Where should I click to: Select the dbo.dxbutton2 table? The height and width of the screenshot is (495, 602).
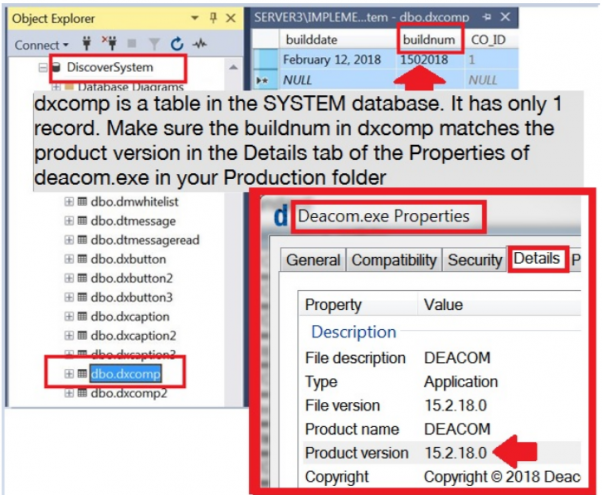(132, 278)
